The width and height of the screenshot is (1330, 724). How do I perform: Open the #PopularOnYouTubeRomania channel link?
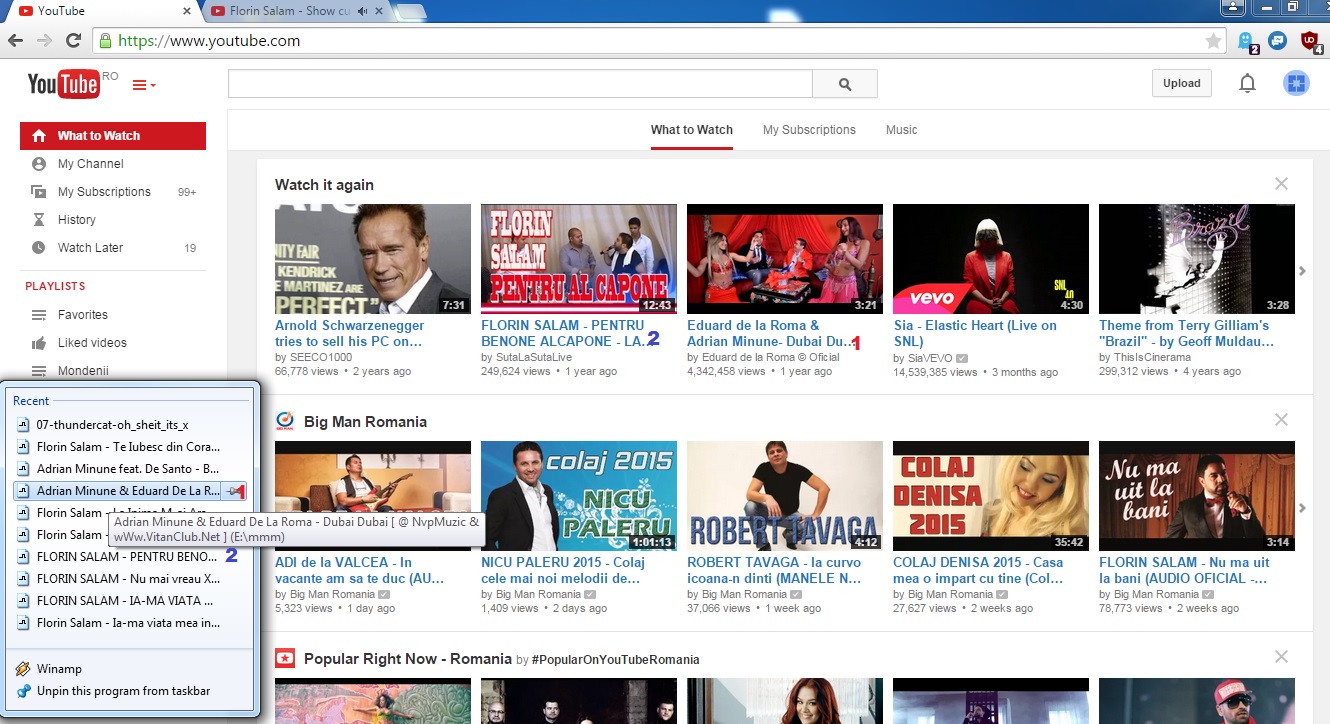tap(615, 659)
